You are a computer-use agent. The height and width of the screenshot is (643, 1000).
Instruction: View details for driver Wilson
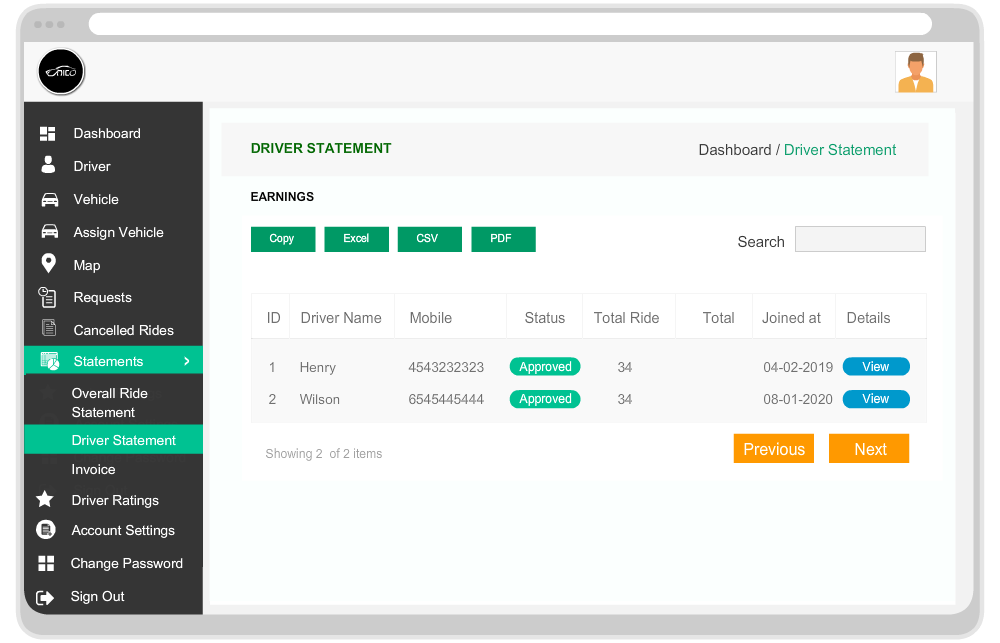pyautogui.click(x=876, y=399)
